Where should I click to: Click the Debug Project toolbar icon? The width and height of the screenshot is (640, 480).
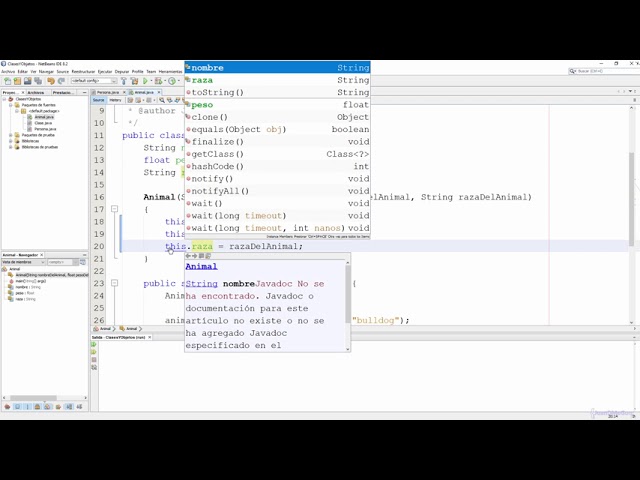pyautogui.click(x=158, y=81)
